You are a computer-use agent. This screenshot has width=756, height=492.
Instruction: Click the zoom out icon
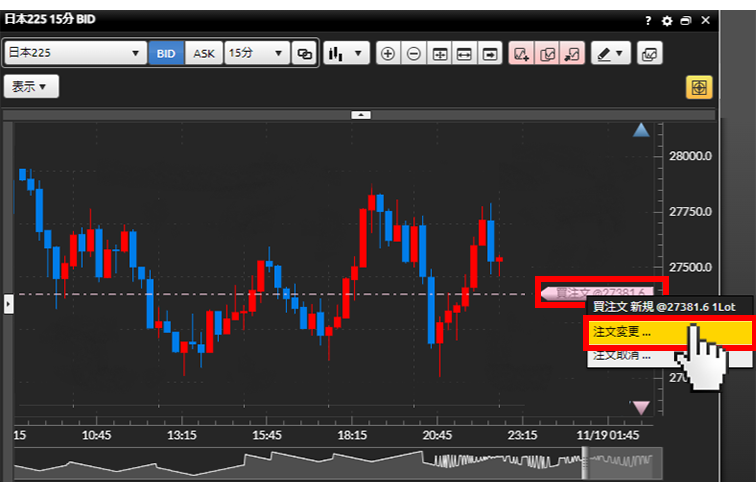(x=414, y=53)
